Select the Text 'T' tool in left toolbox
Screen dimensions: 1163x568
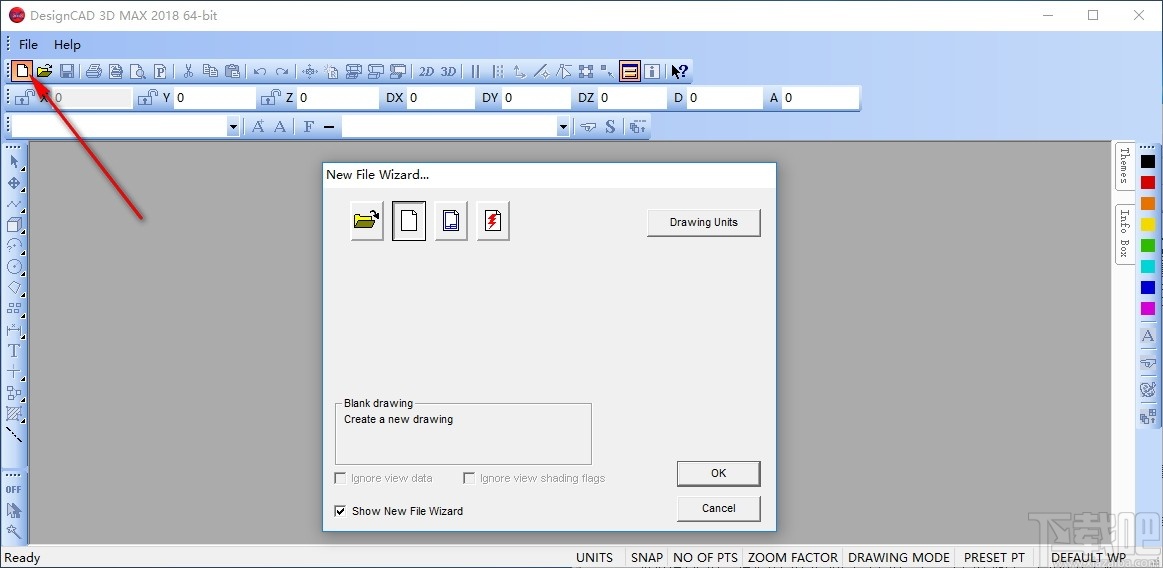tap(14, 350)
